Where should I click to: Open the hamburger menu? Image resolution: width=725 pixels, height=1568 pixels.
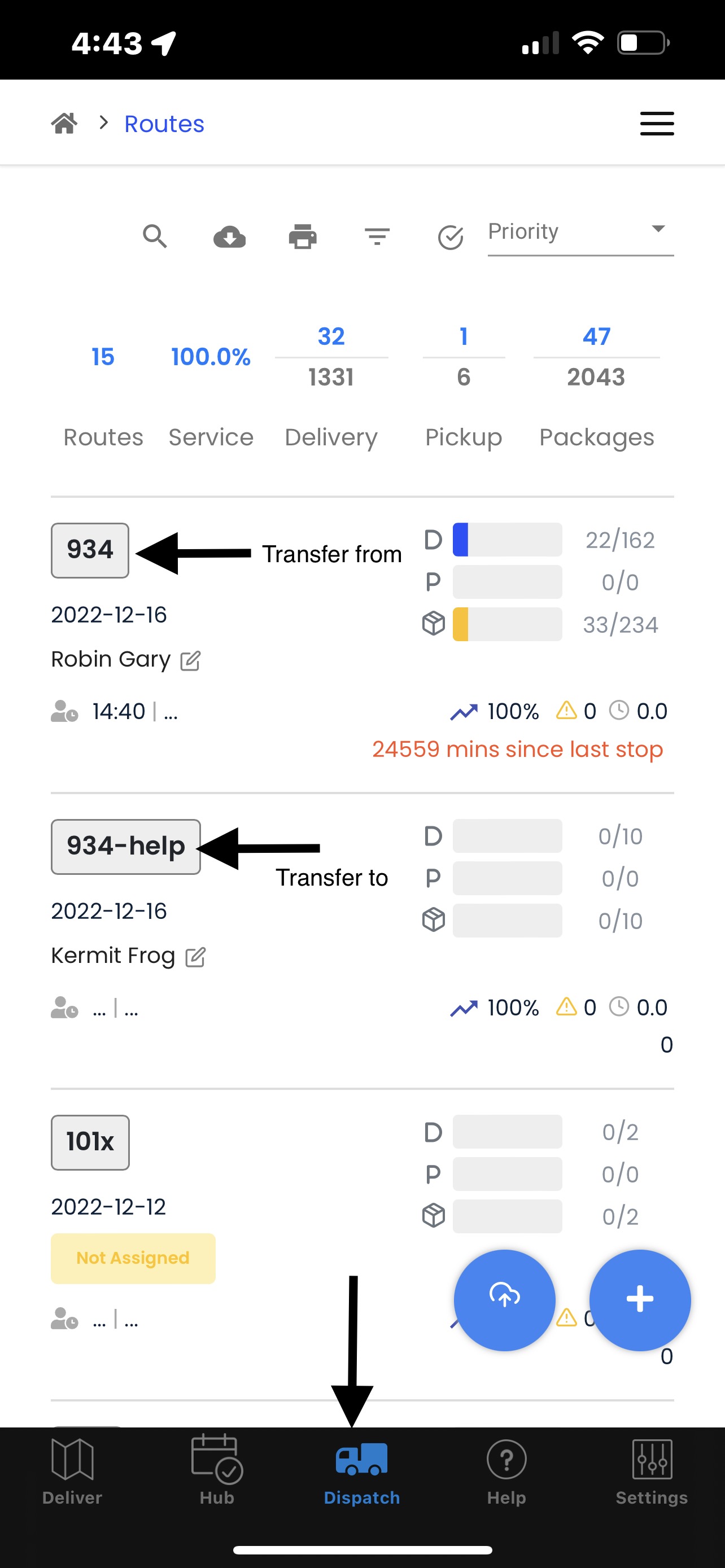pos(657,124)
